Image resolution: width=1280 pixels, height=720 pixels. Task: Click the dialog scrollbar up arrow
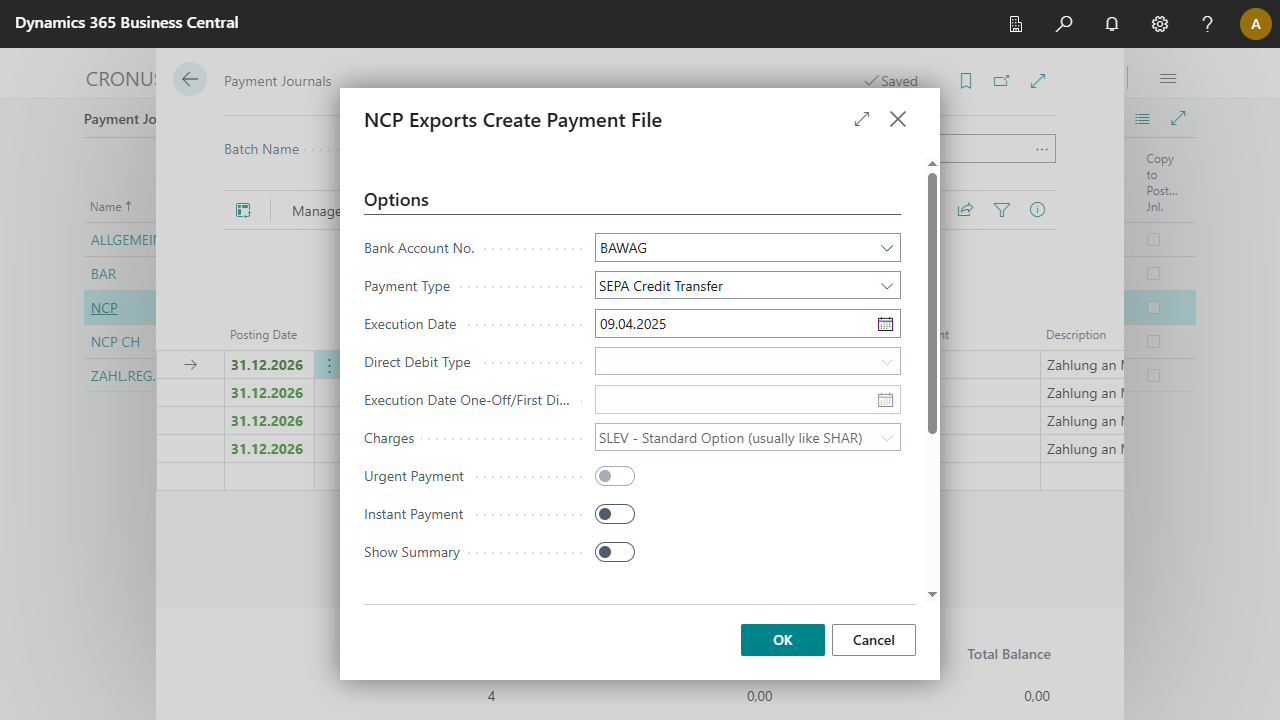932,163
